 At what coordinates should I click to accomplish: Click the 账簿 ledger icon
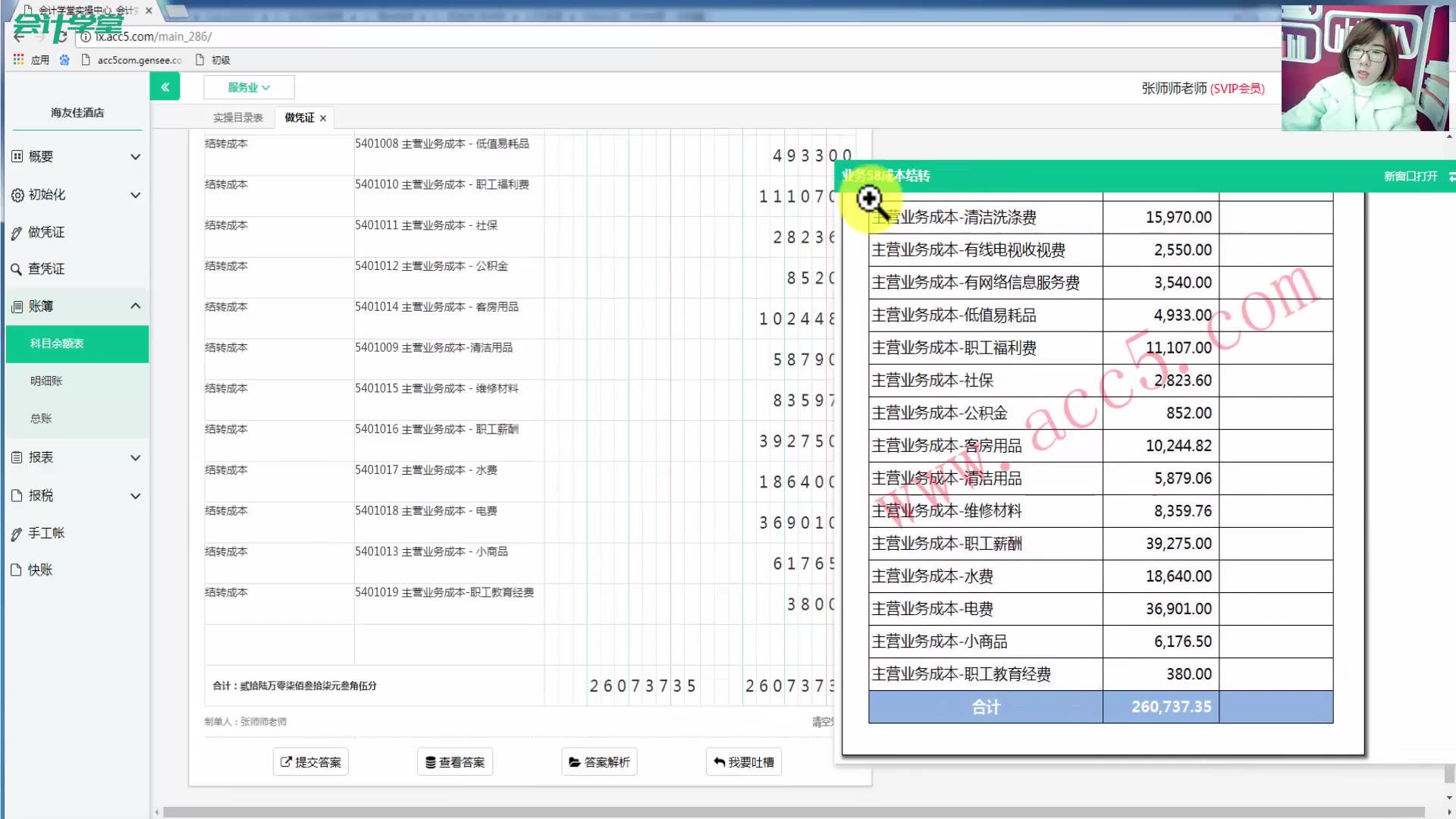click(17, 306)
